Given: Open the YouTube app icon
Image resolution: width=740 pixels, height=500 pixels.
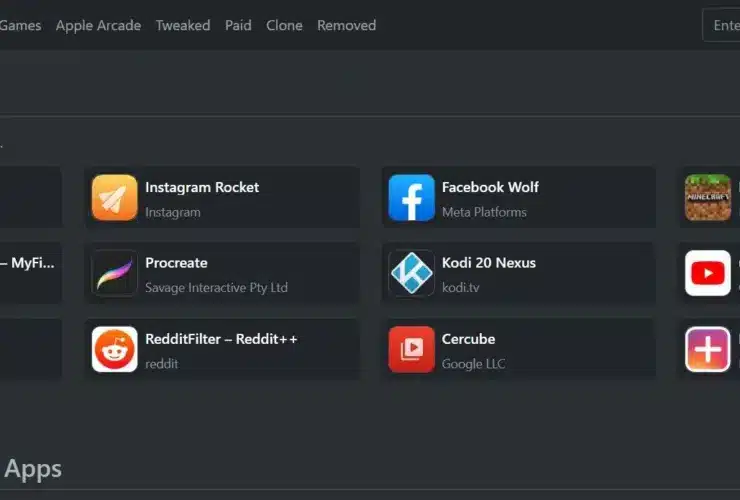Looking at the screenshot, I should pyautogui.click(x=707, y=273).
